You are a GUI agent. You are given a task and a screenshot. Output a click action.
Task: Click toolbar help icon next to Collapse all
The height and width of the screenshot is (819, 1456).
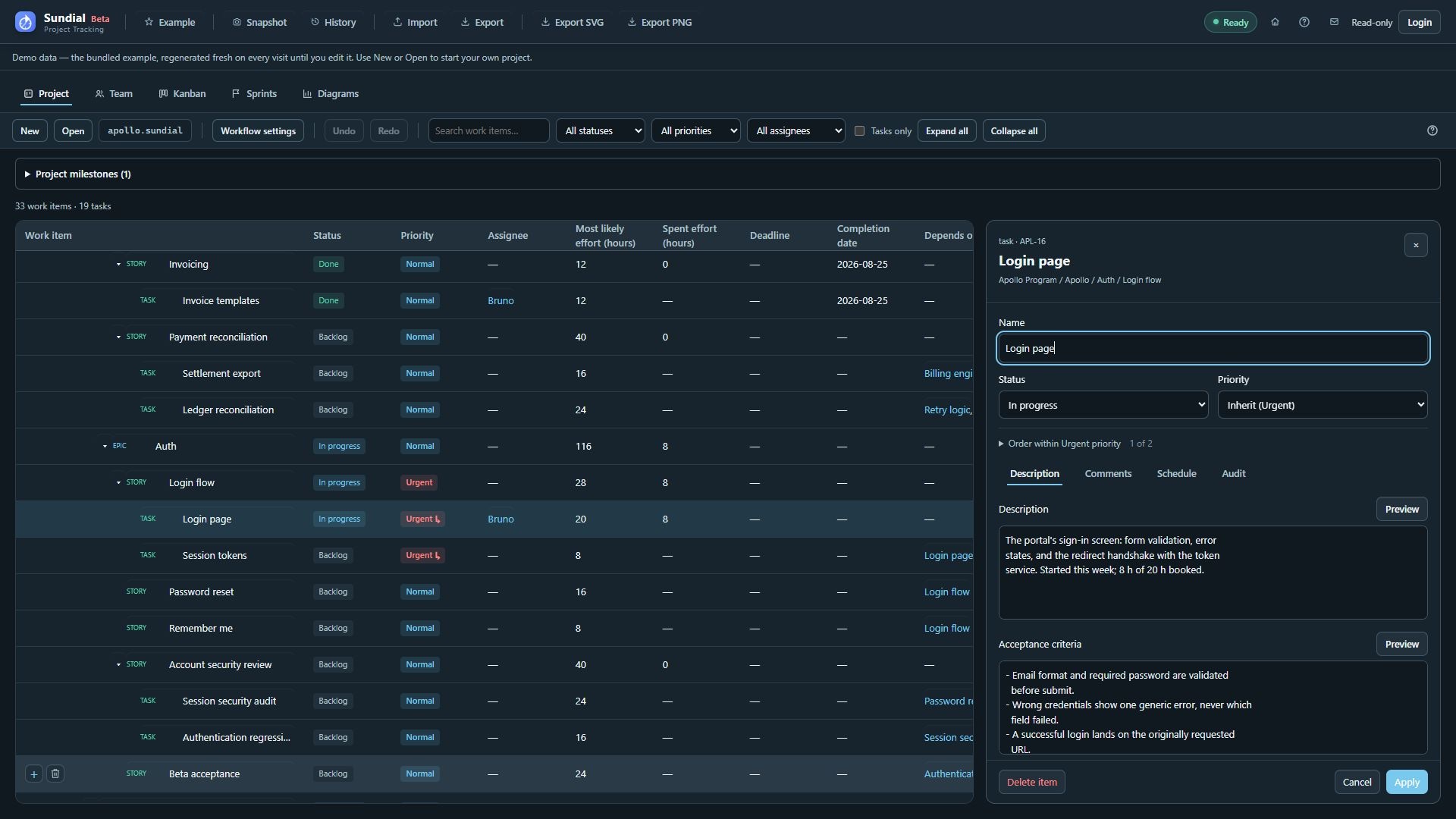(x=1432, y=130)
